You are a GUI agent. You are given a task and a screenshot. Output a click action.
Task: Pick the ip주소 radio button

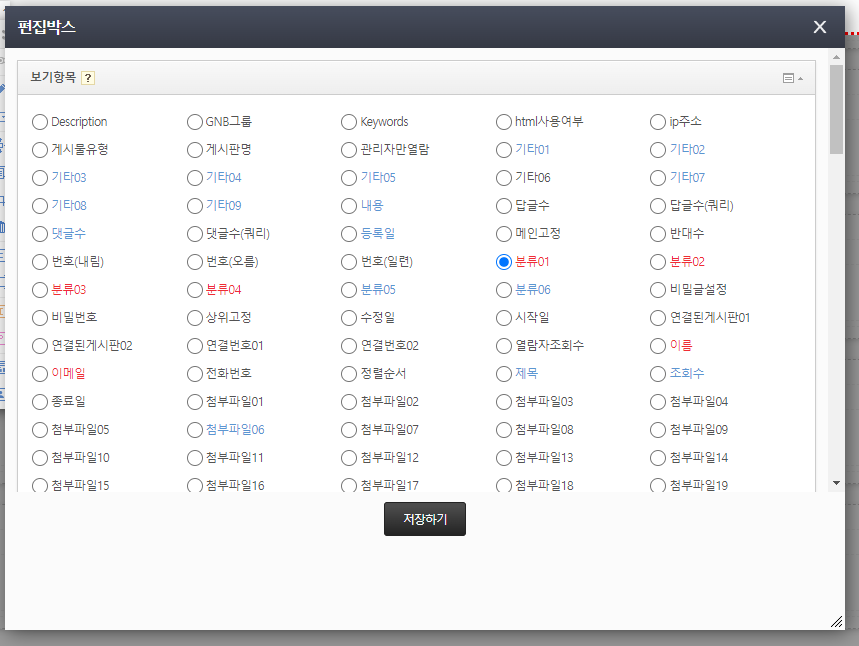pyautogui.click(x=658, y=122)
